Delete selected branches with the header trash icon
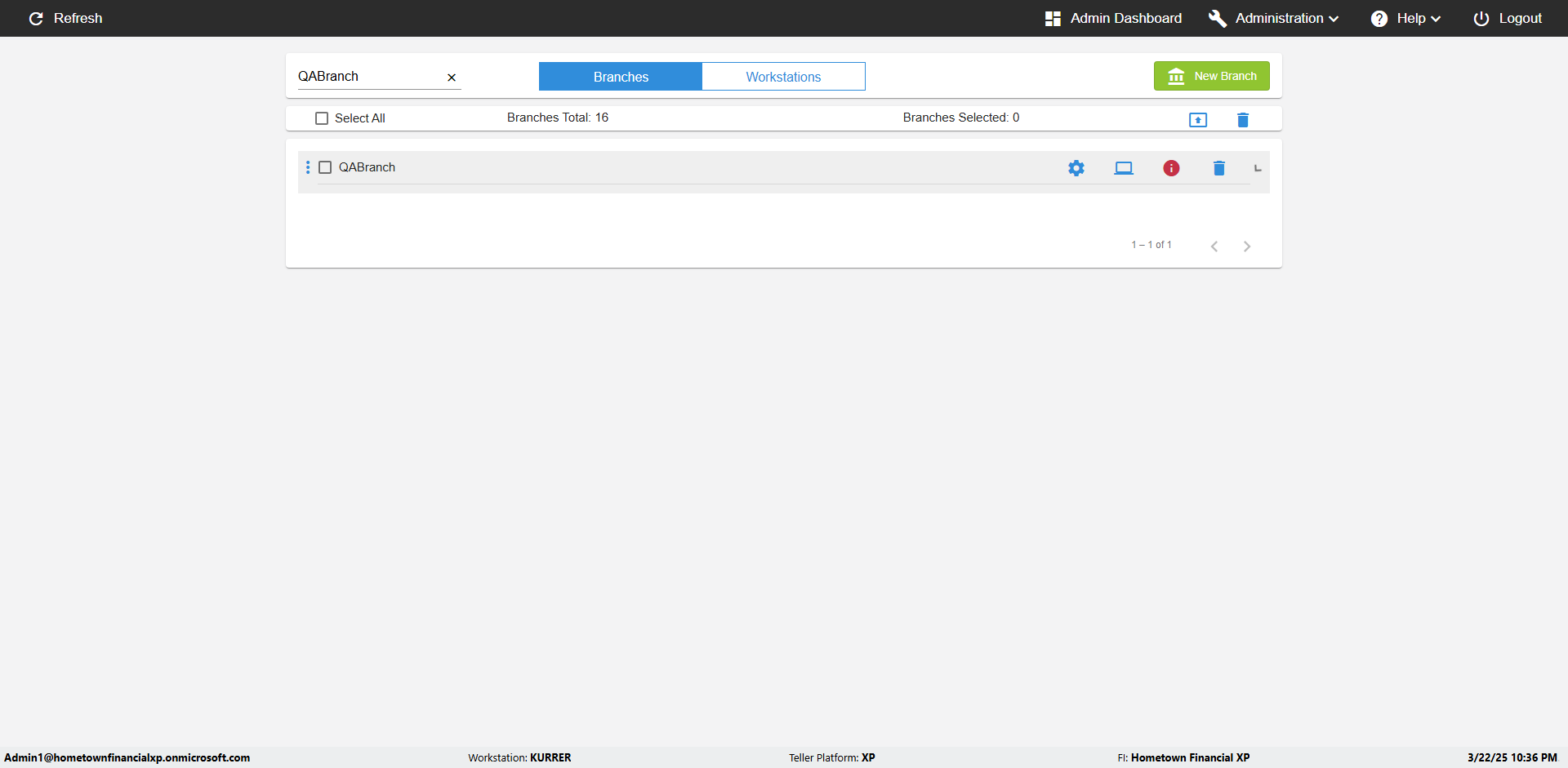 coord(1243,120)
